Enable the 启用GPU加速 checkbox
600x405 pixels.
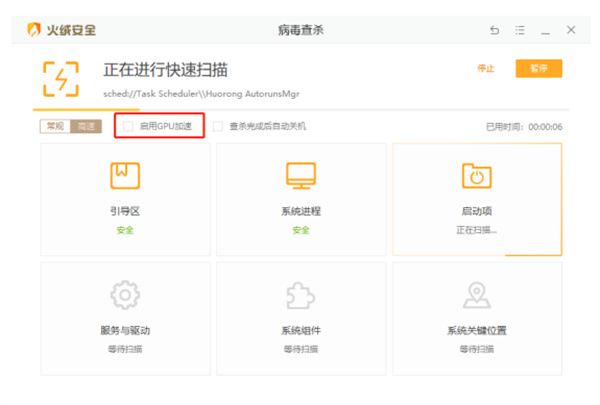click(x=128, y=126)
